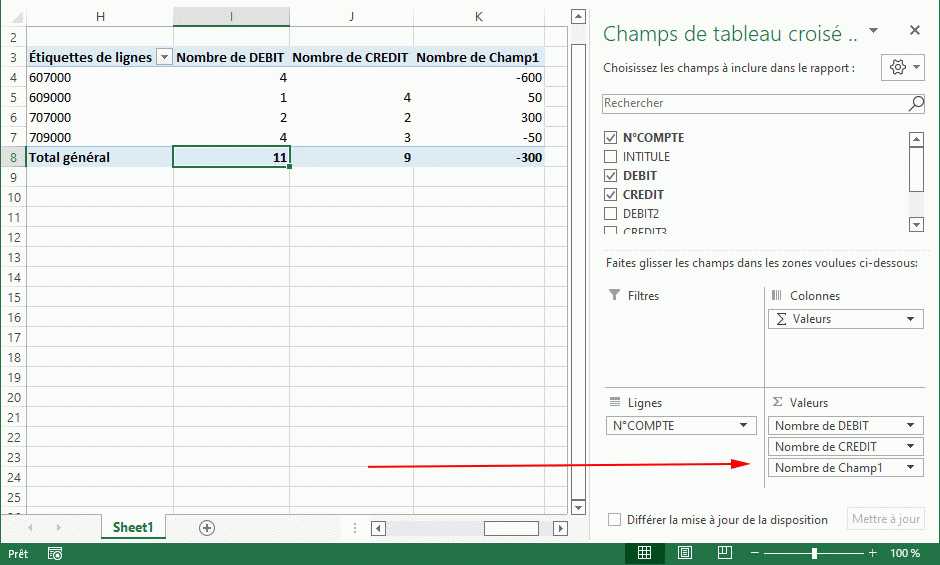Uncheck the N°COMPTE field checkbox
Image resolution: width=940 pixels, height=565 pixels.
point(610,137)
